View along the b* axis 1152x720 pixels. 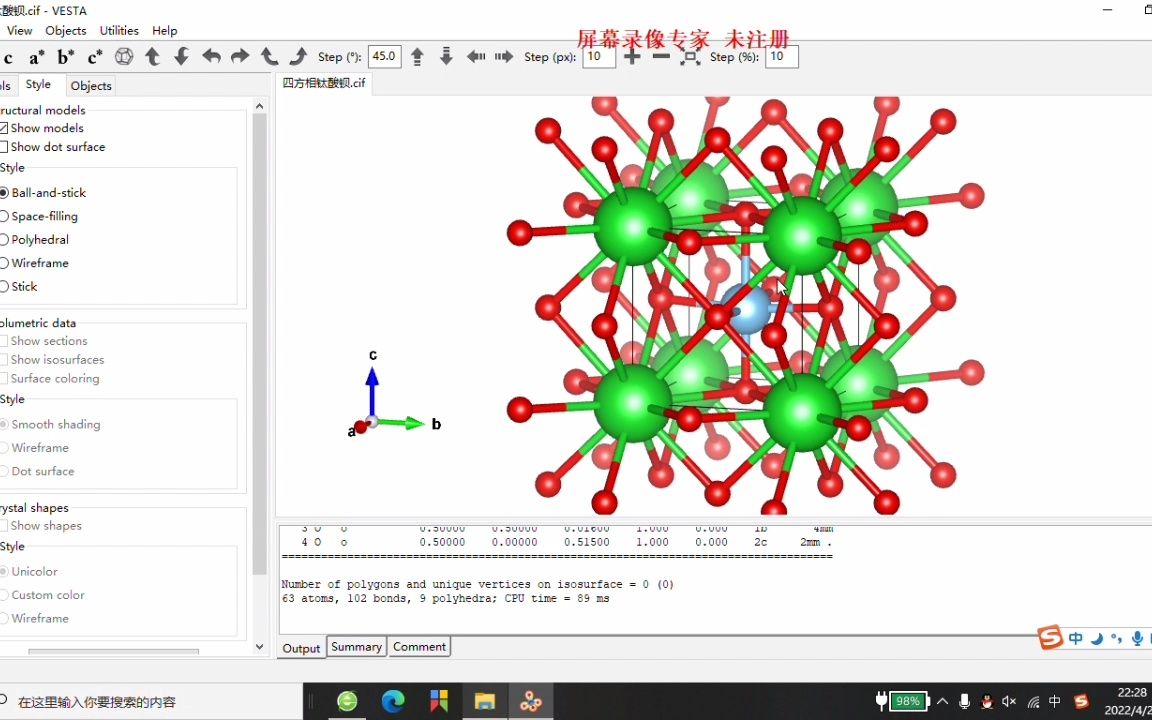66,57
